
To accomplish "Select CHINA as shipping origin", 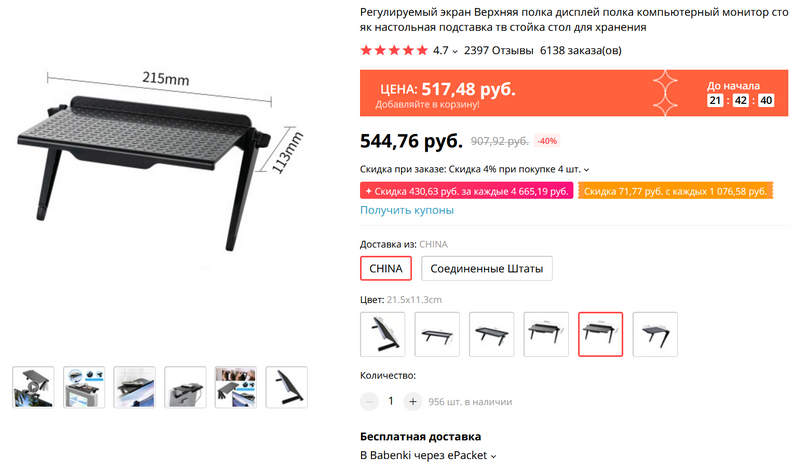I will point(386,268).
